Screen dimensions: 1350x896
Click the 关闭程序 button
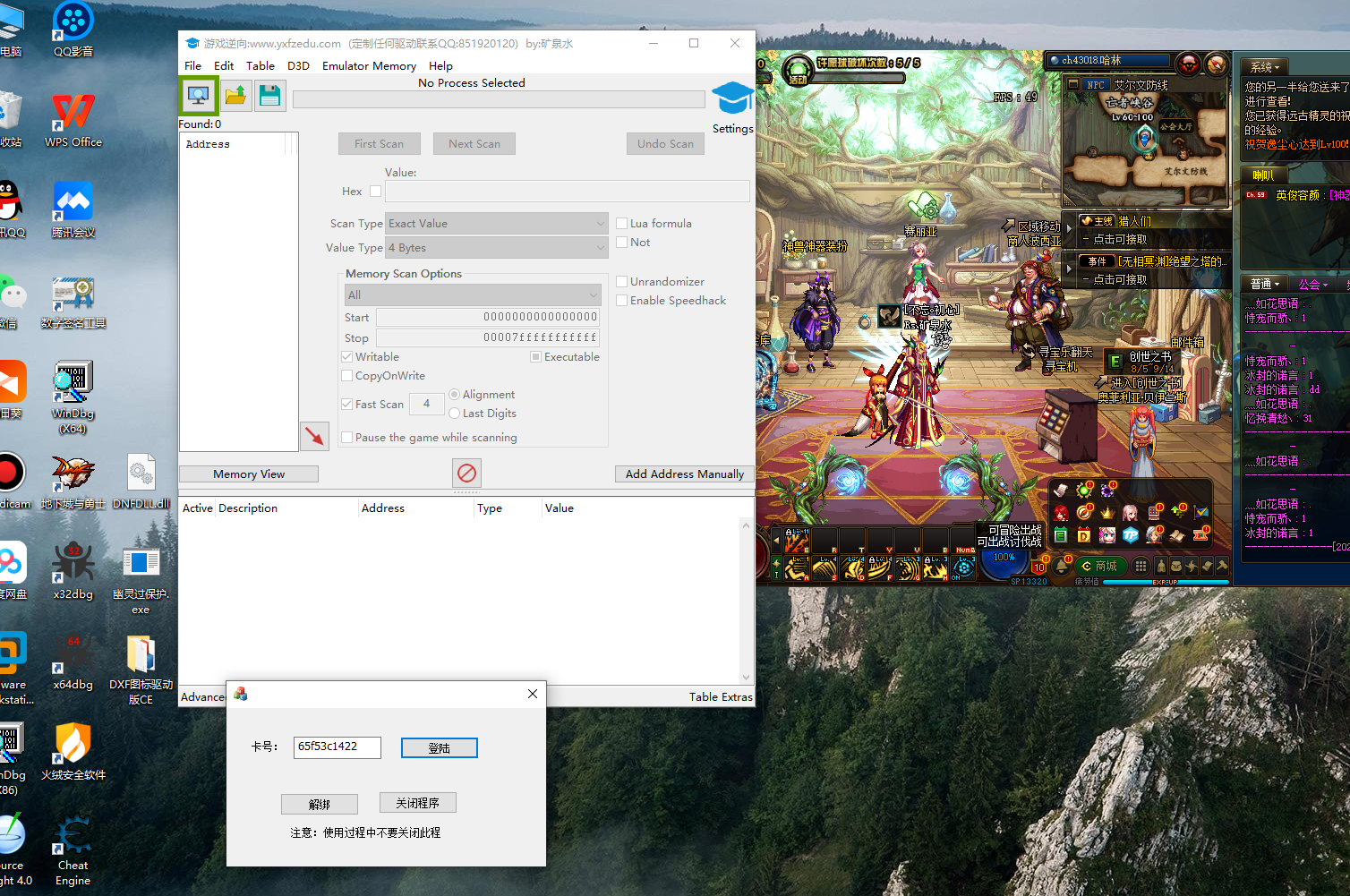[x=418, y=803]
